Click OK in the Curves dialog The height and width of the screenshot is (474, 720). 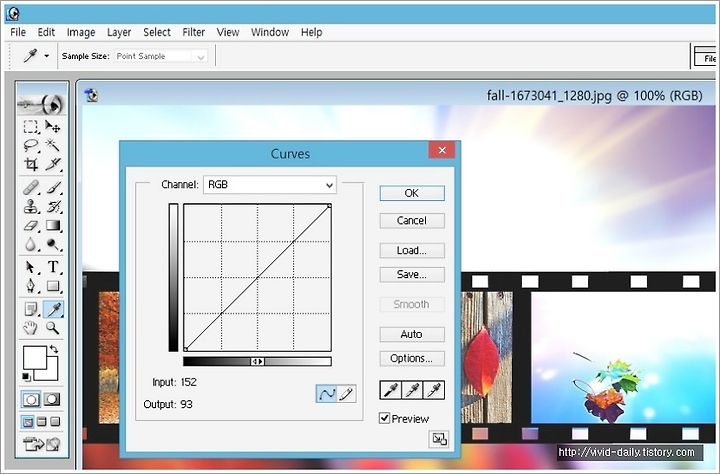pos(412,193)
